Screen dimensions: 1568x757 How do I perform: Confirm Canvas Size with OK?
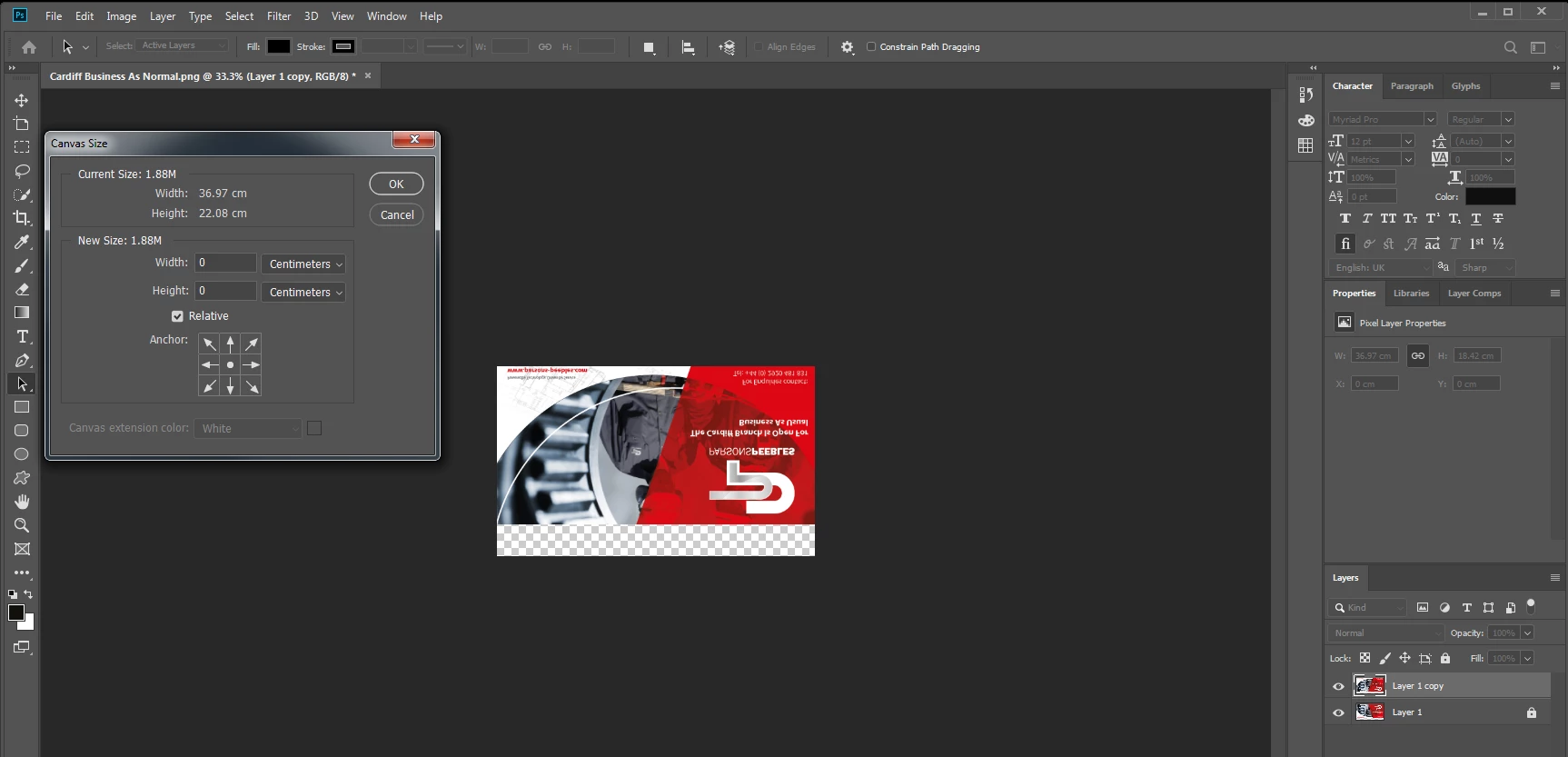pyautogui.click(x=396, y=184)
